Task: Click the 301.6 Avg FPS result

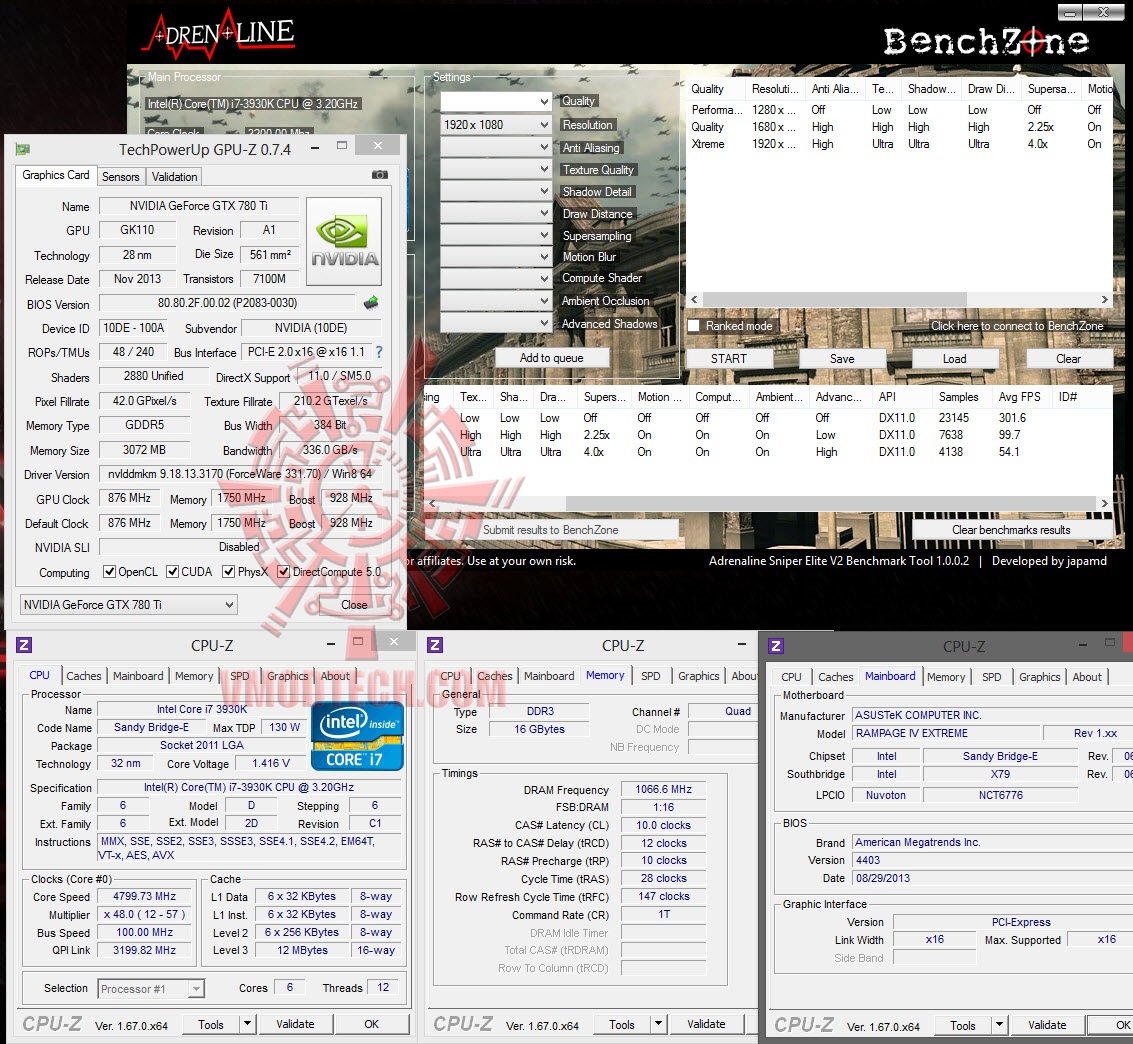Action: [x=1012, y=418]
